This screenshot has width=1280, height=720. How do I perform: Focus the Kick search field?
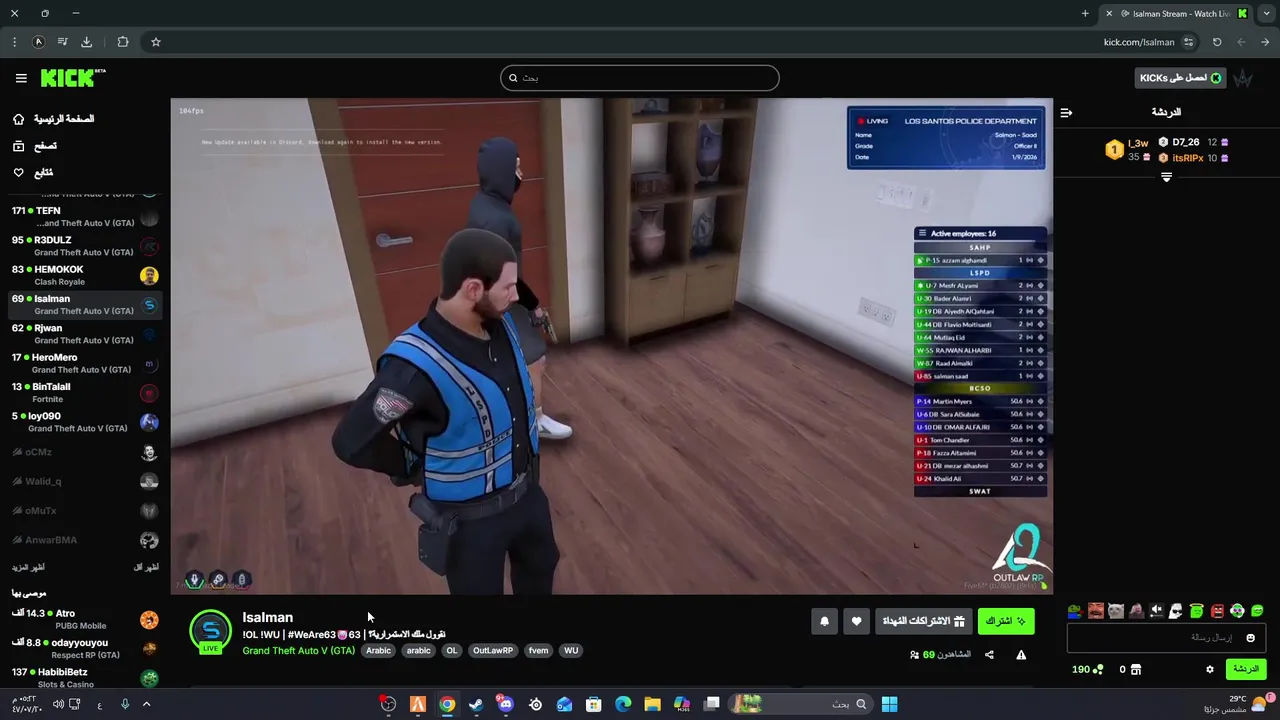pos(640,78)
